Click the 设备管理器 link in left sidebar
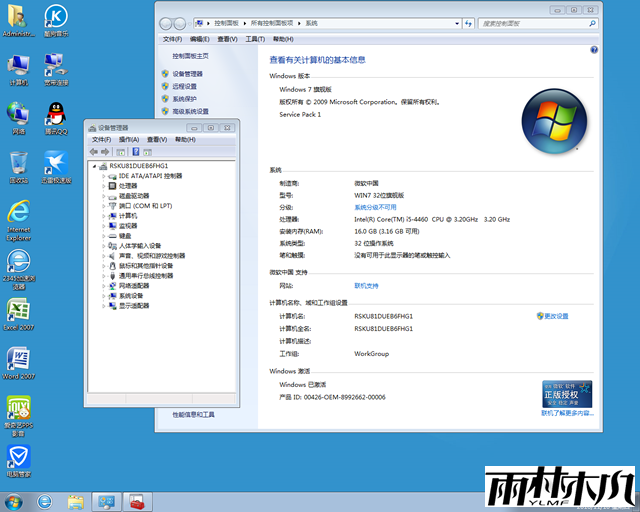 [x=187, y=73]
